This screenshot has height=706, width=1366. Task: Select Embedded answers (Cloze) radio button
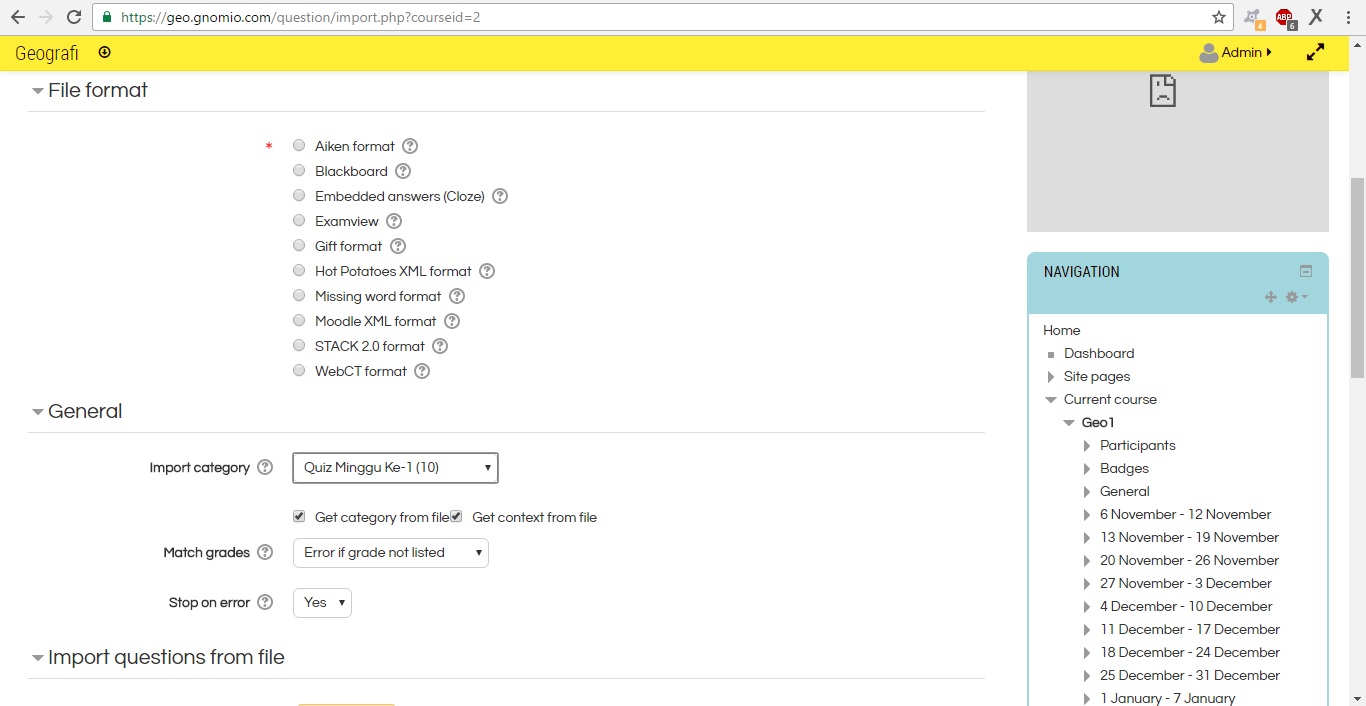(x=299, y=195)
